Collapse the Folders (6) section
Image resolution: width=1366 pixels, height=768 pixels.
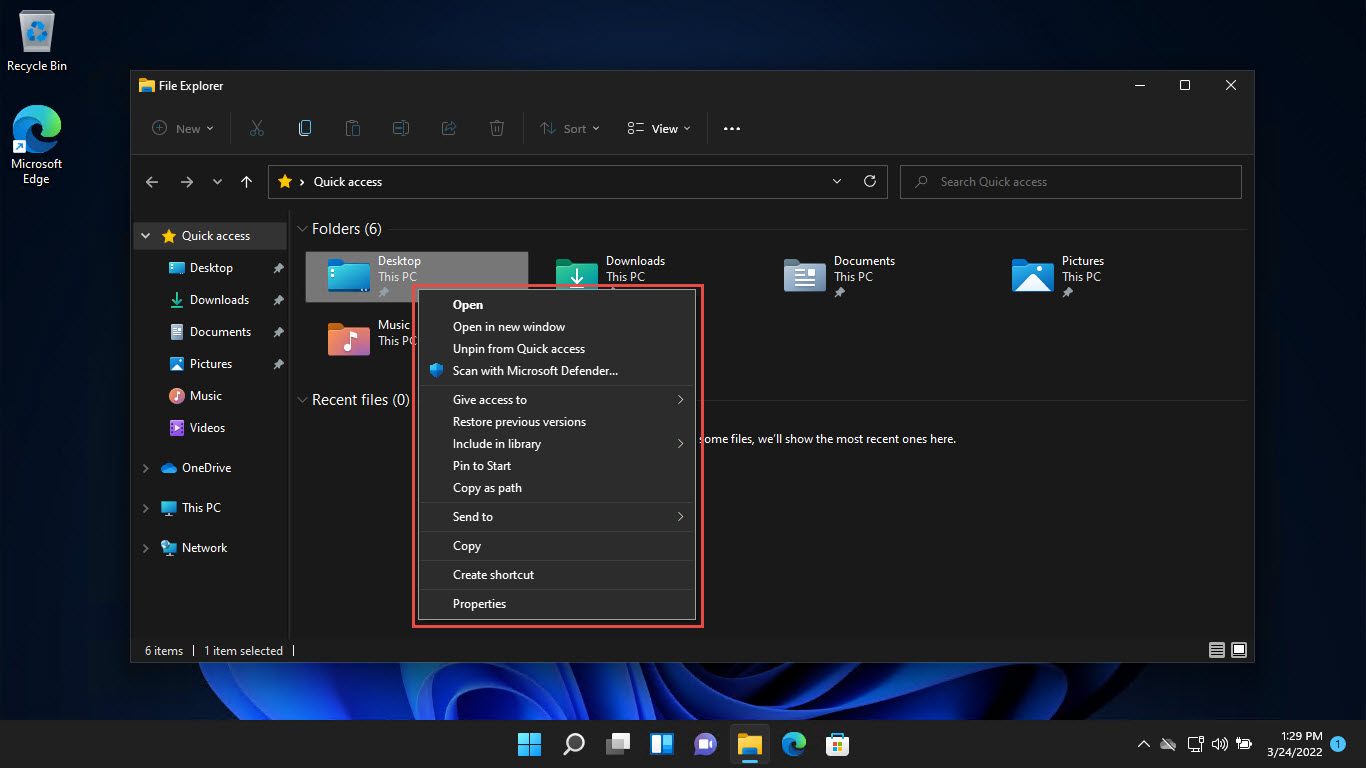(302, 229)
